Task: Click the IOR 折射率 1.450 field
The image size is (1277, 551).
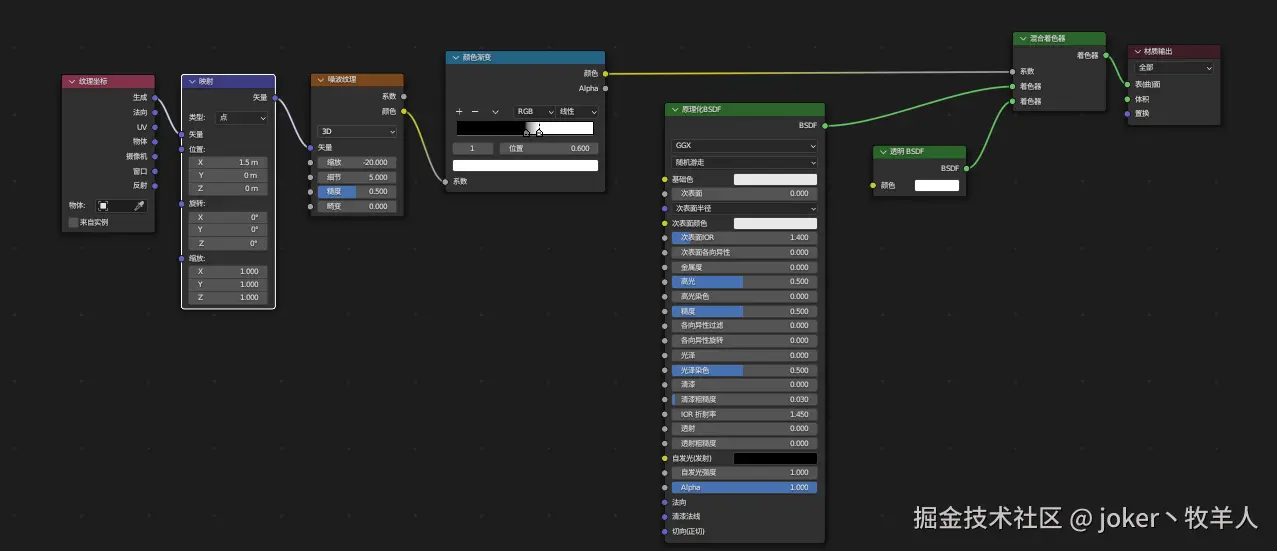Action: click(x=744, y=414)
